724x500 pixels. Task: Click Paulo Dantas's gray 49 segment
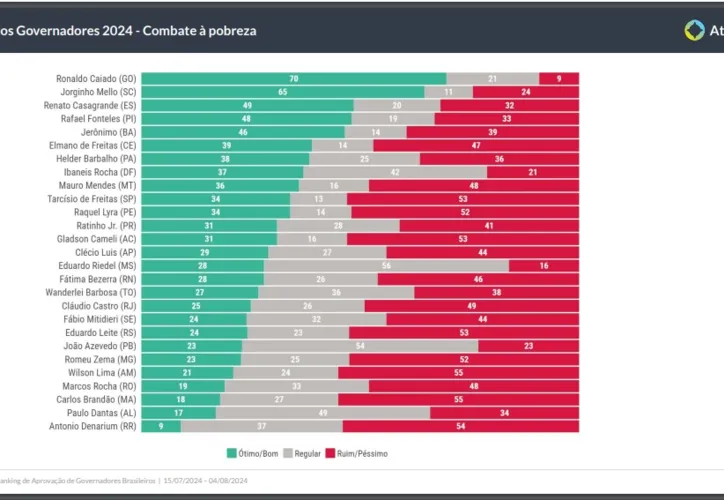(x=322, y=413)
